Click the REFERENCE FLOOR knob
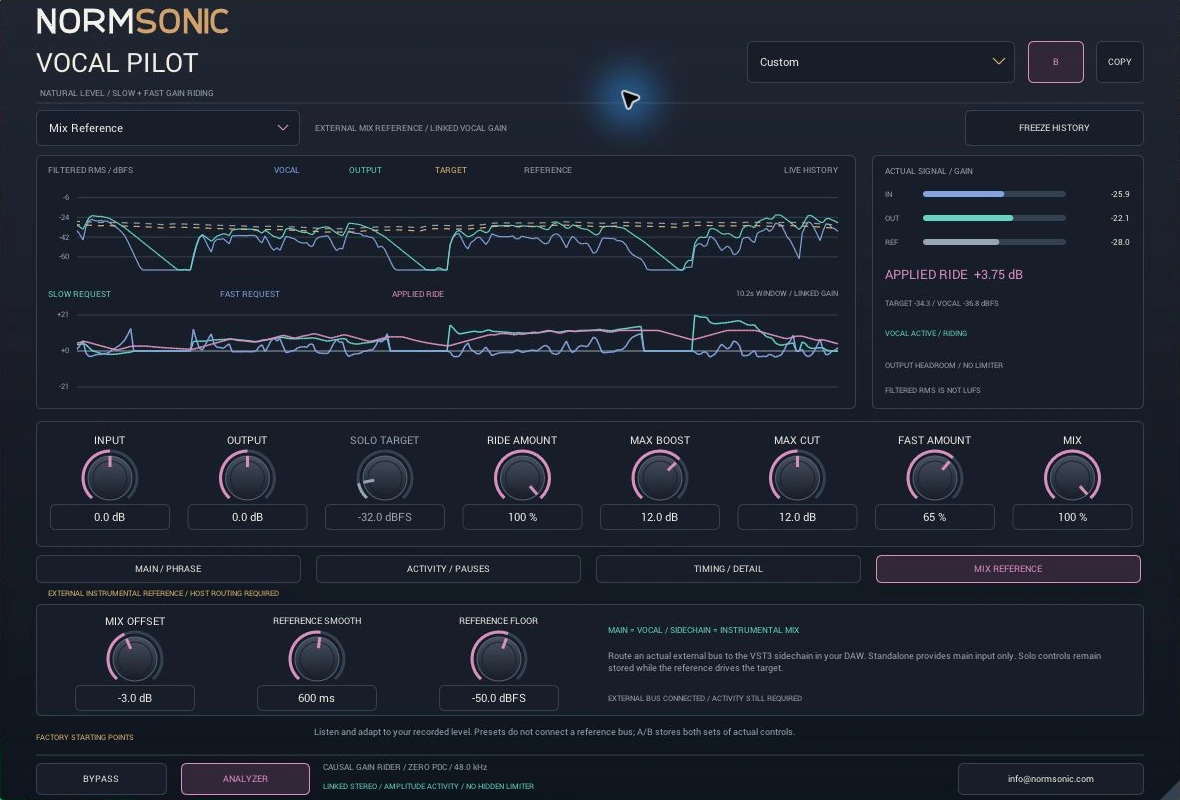The height and width of the screenshot is (800, 1180). 499,657
